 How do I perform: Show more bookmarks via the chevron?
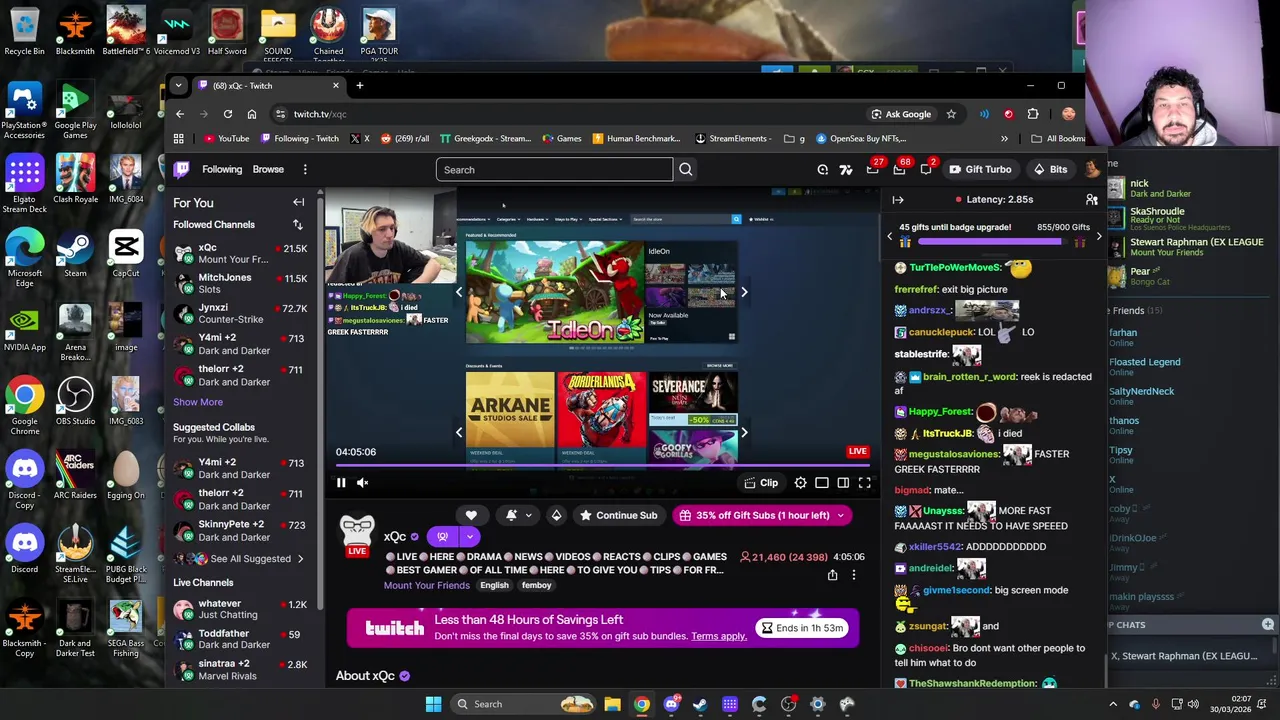tap(1004, 139)
